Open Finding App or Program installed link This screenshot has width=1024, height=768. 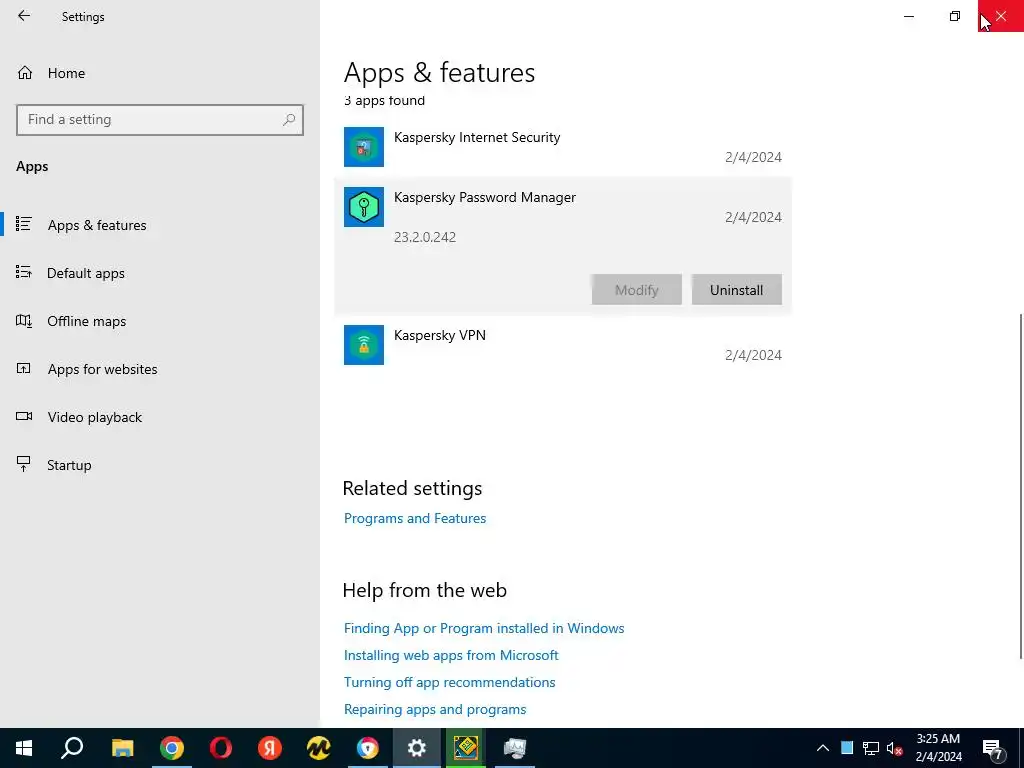[x=484, y=628]
